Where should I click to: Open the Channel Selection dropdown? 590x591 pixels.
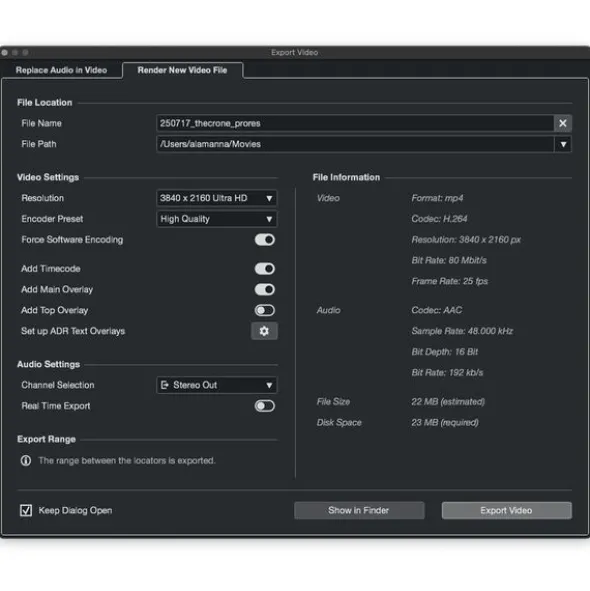216,385
